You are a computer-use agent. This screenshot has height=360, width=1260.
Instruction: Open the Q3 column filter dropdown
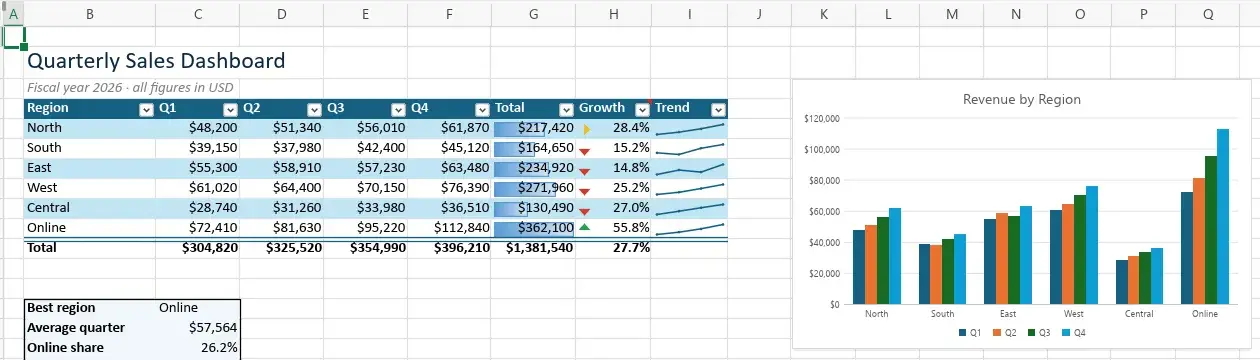pyautogui.click(x=398, y=109)
